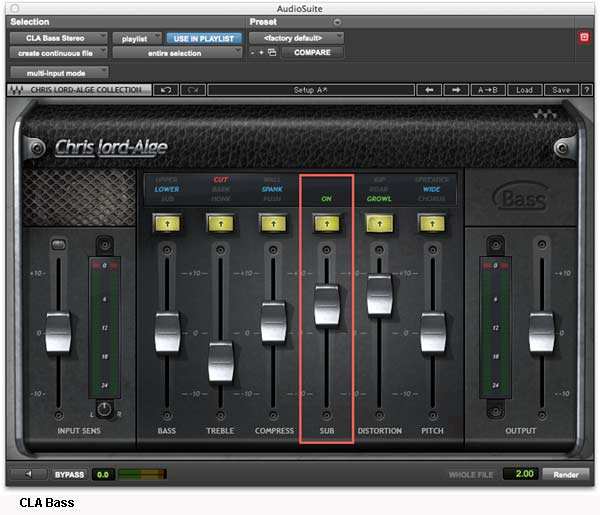Click the Render button
The width and height of the screenshot is (600, 515).
[566, 474]
